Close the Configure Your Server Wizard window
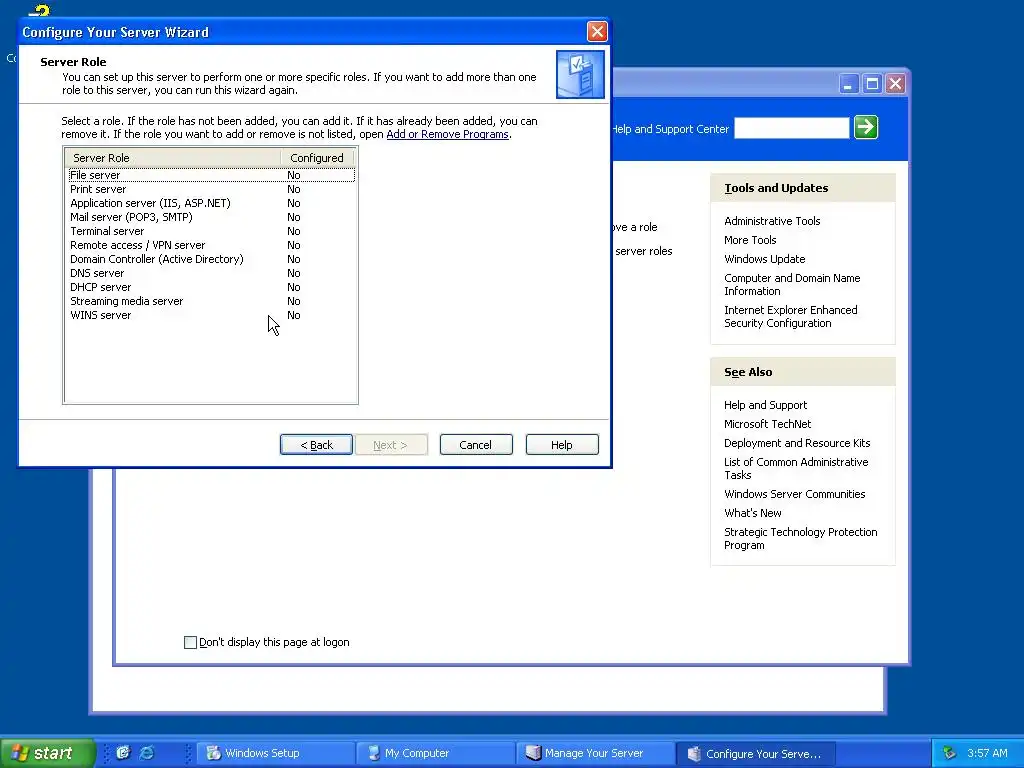The width and height of the screenshot is (1024, 768). tap(597, 31)
